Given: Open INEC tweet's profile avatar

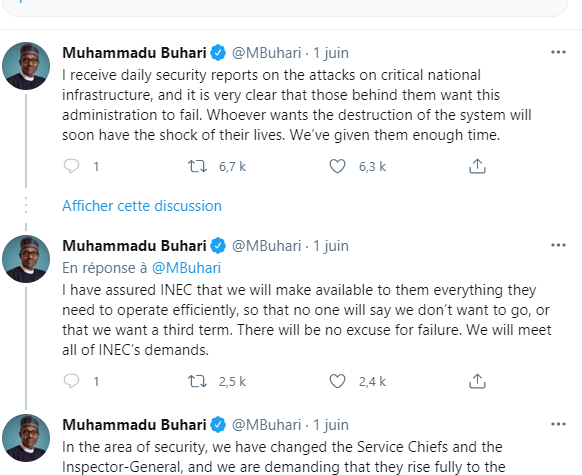Looking at the screenshot, I should [26, 259].
